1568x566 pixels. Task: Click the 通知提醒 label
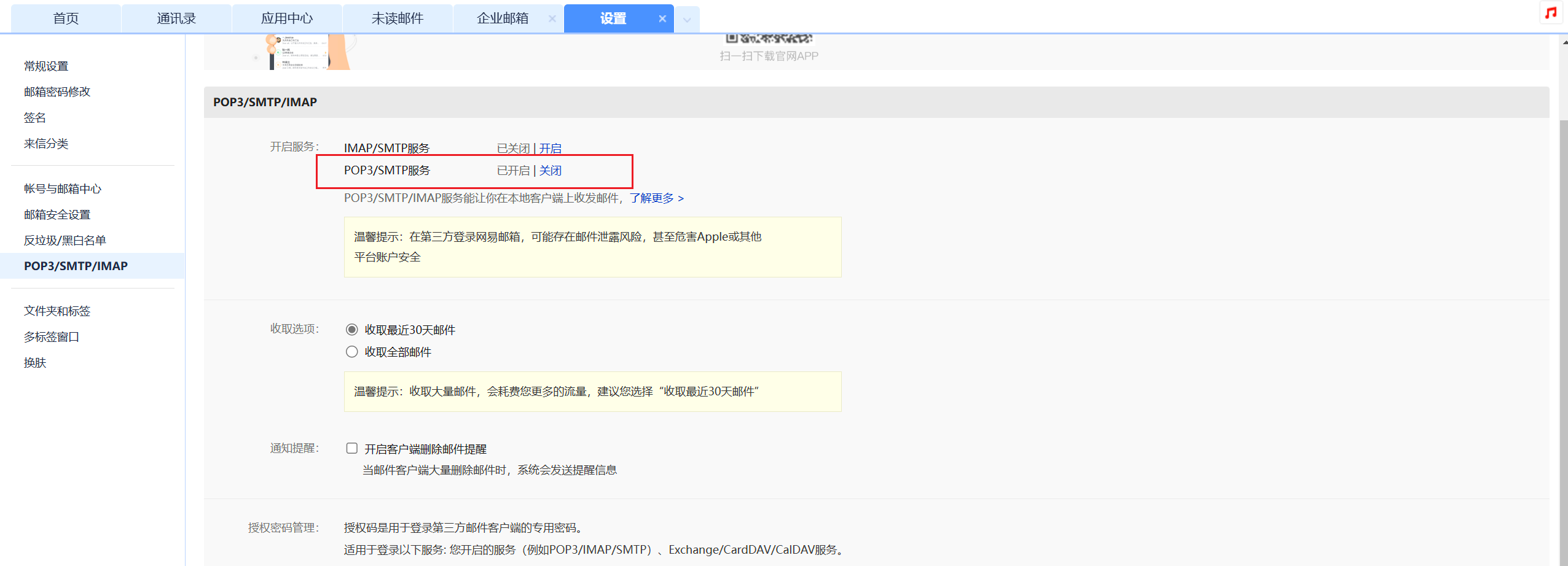tap(294, 448)
